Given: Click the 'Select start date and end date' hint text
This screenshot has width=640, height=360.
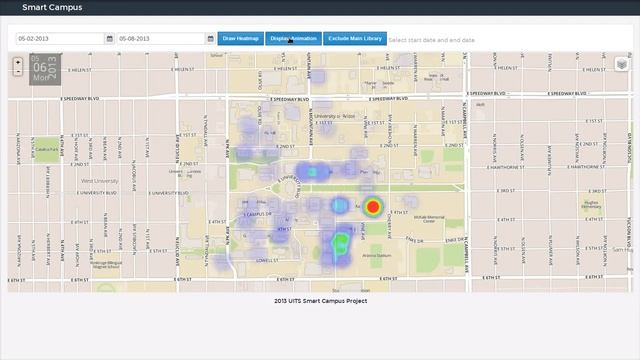Looking at the screenshot, I should click(x=431, y=40).
